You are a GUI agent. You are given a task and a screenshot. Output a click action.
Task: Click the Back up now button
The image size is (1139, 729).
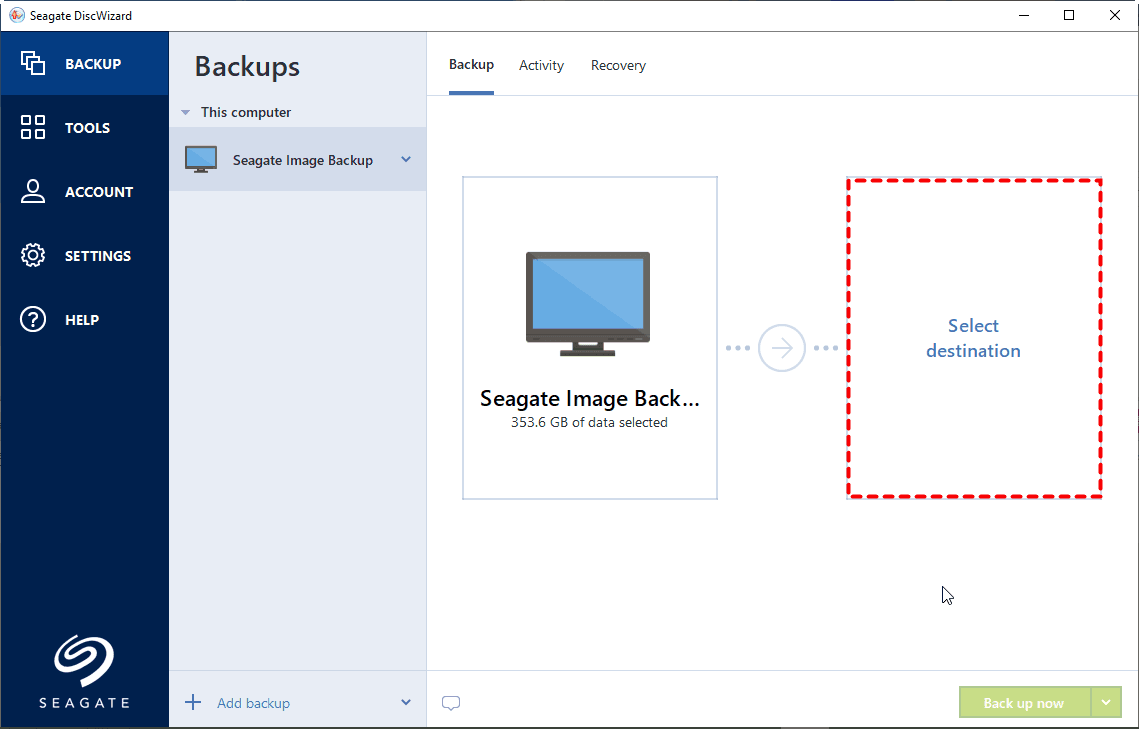(x=1023, y=703)
